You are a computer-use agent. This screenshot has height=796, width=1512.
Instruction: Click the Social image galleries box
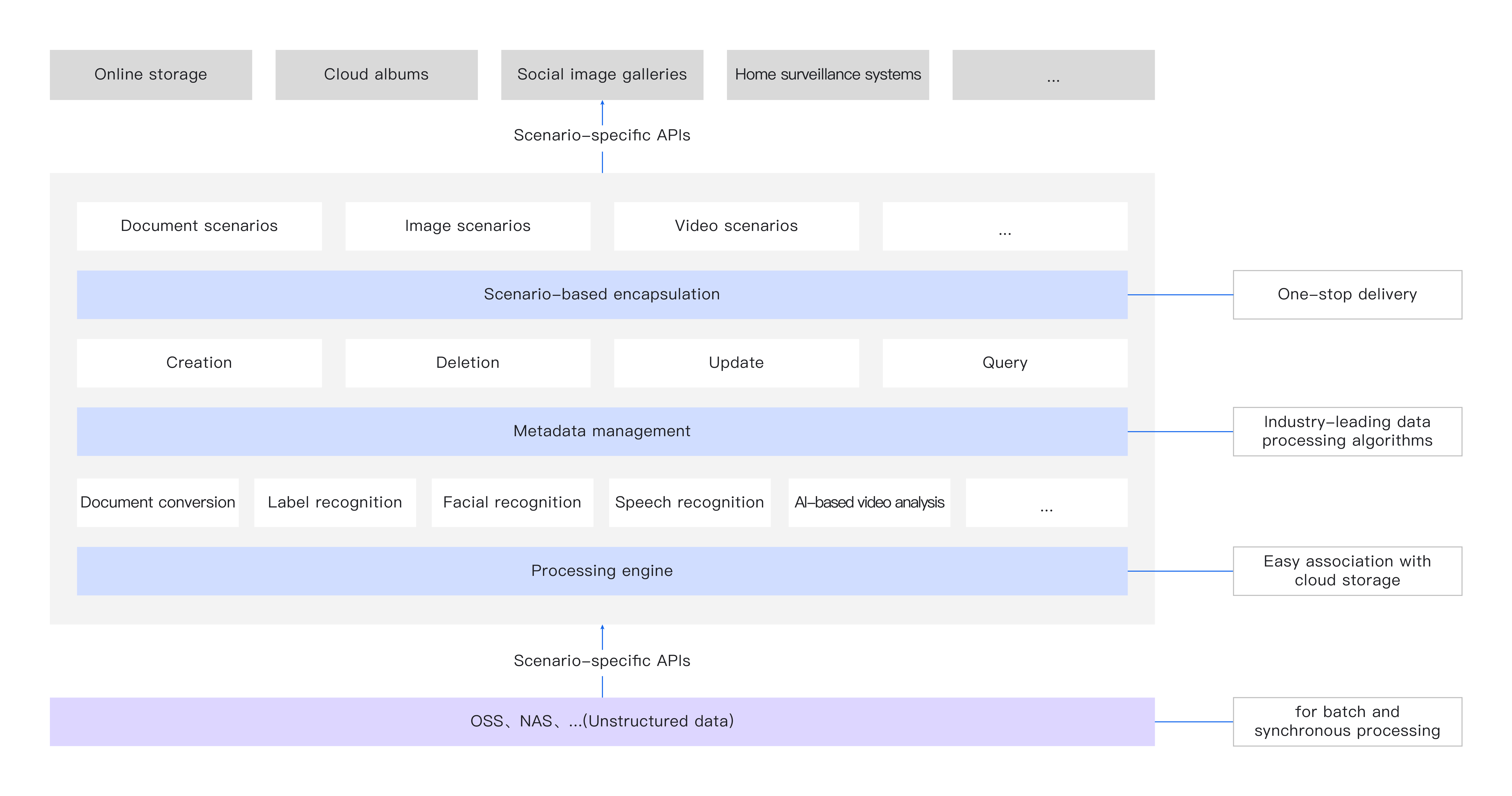[602, 75]
